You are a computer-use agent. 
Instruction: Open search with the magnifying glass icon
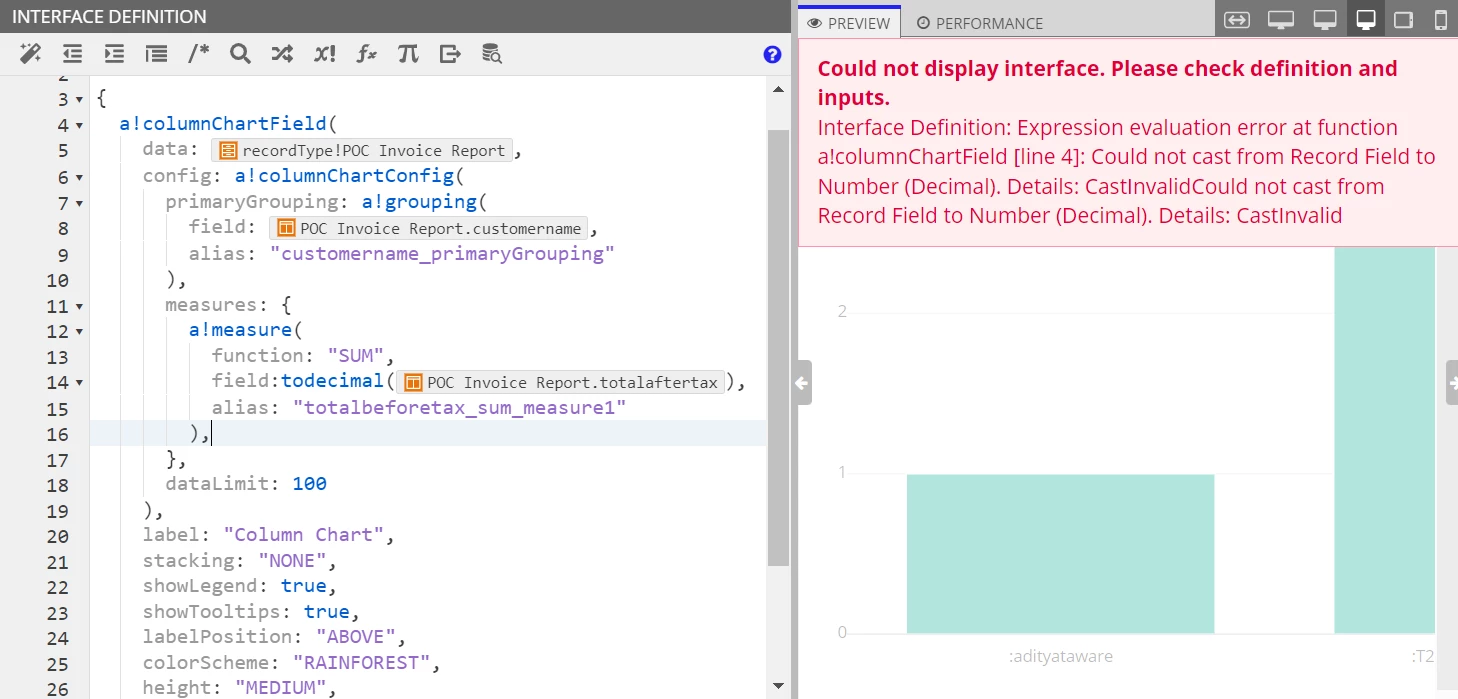point(240,54)
